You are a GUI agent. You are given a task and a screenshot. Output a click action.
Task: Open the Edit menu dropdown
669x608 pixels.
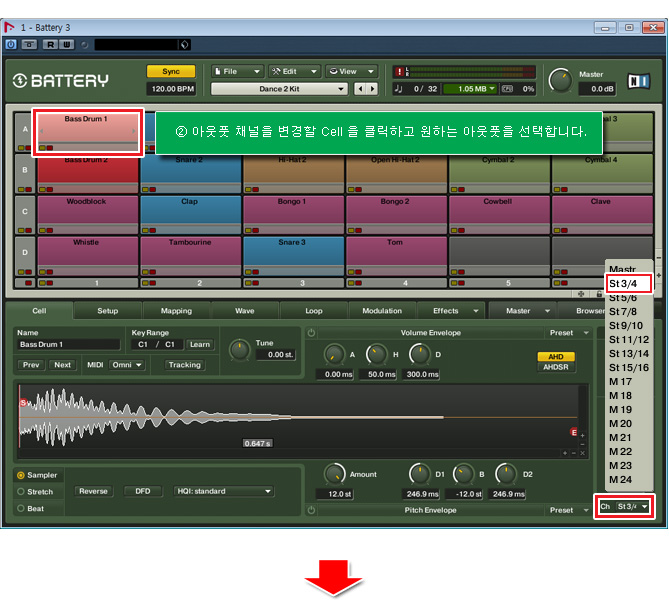coord(294,71)
